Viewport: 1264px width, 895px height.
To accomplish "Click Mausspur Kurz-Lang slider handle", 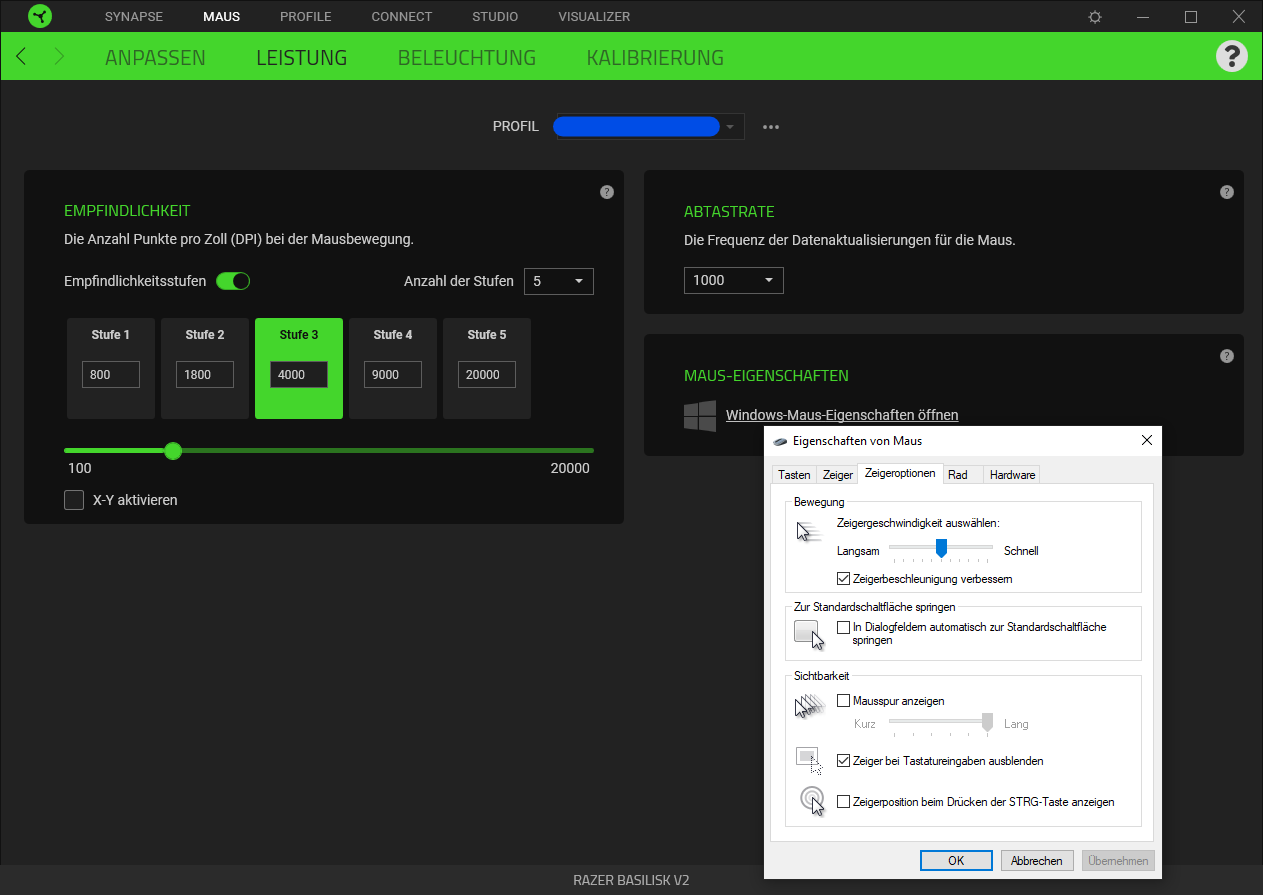I will point(987,723).
